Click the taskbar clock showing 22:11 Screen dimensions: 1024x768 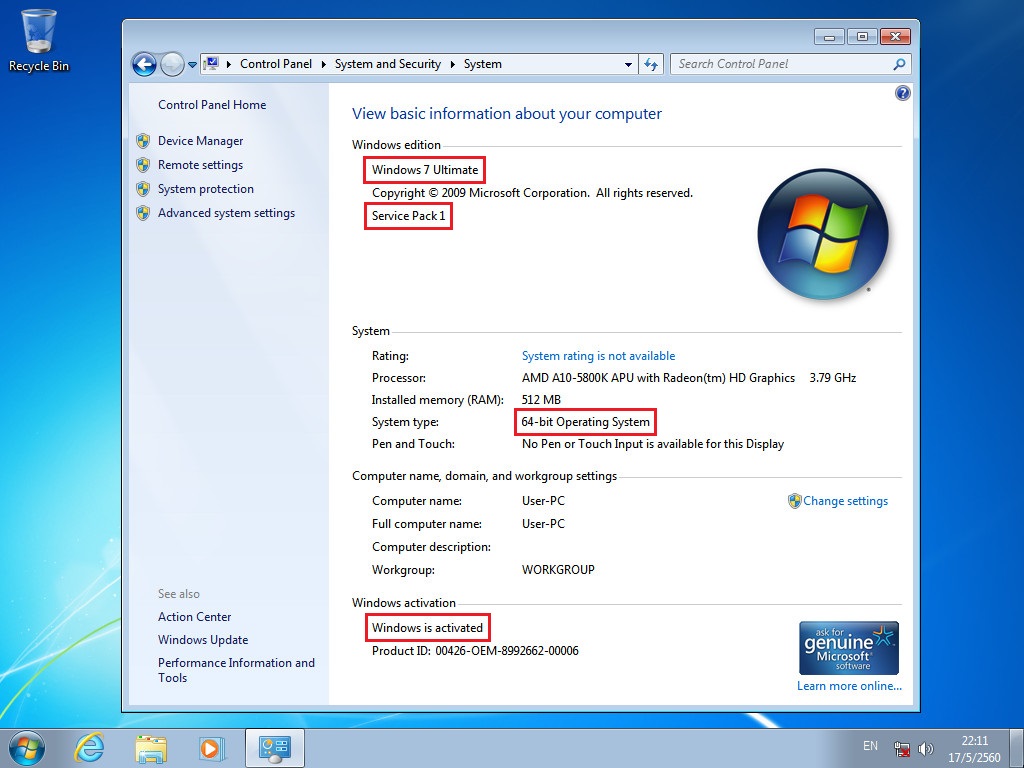[974, 749]
